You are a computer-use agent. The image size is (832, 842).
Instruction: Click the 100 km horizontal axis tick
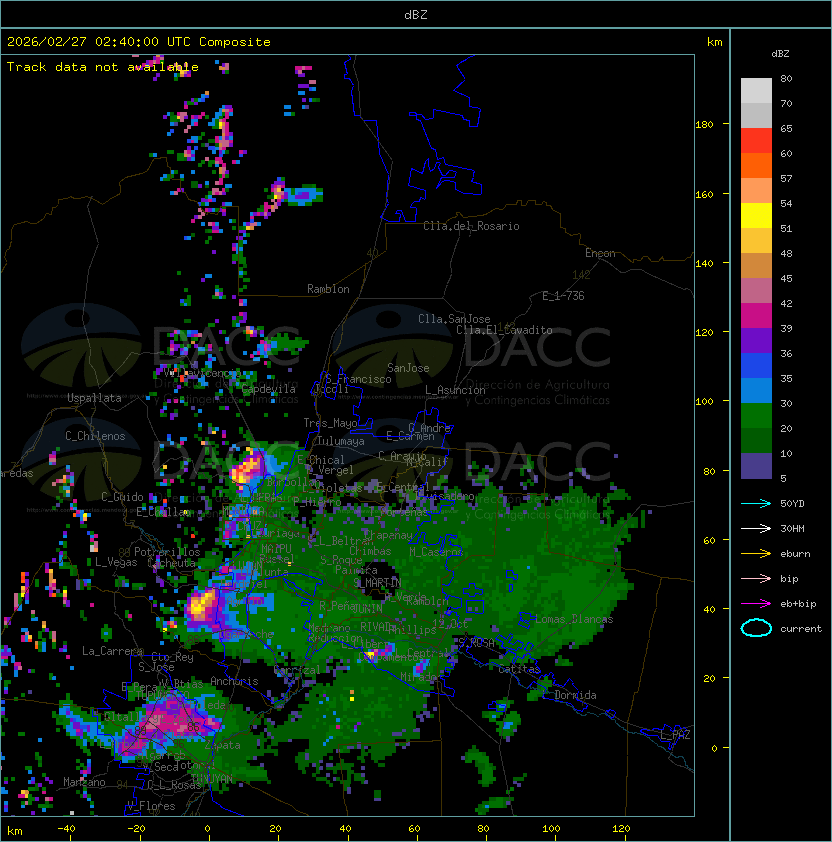pyautogui.click(x=551, y=829)
